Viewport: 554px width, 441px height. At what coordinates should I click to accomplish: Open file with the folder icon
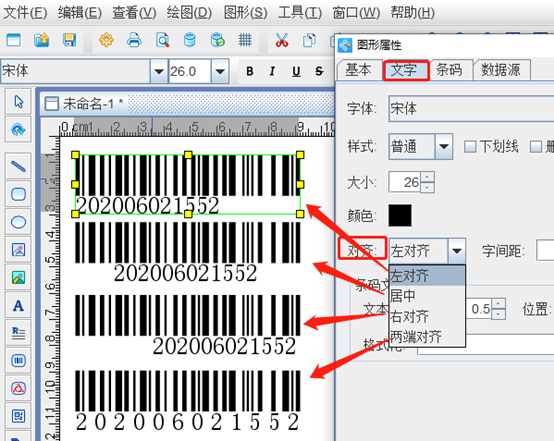click(x=42, y=40)
